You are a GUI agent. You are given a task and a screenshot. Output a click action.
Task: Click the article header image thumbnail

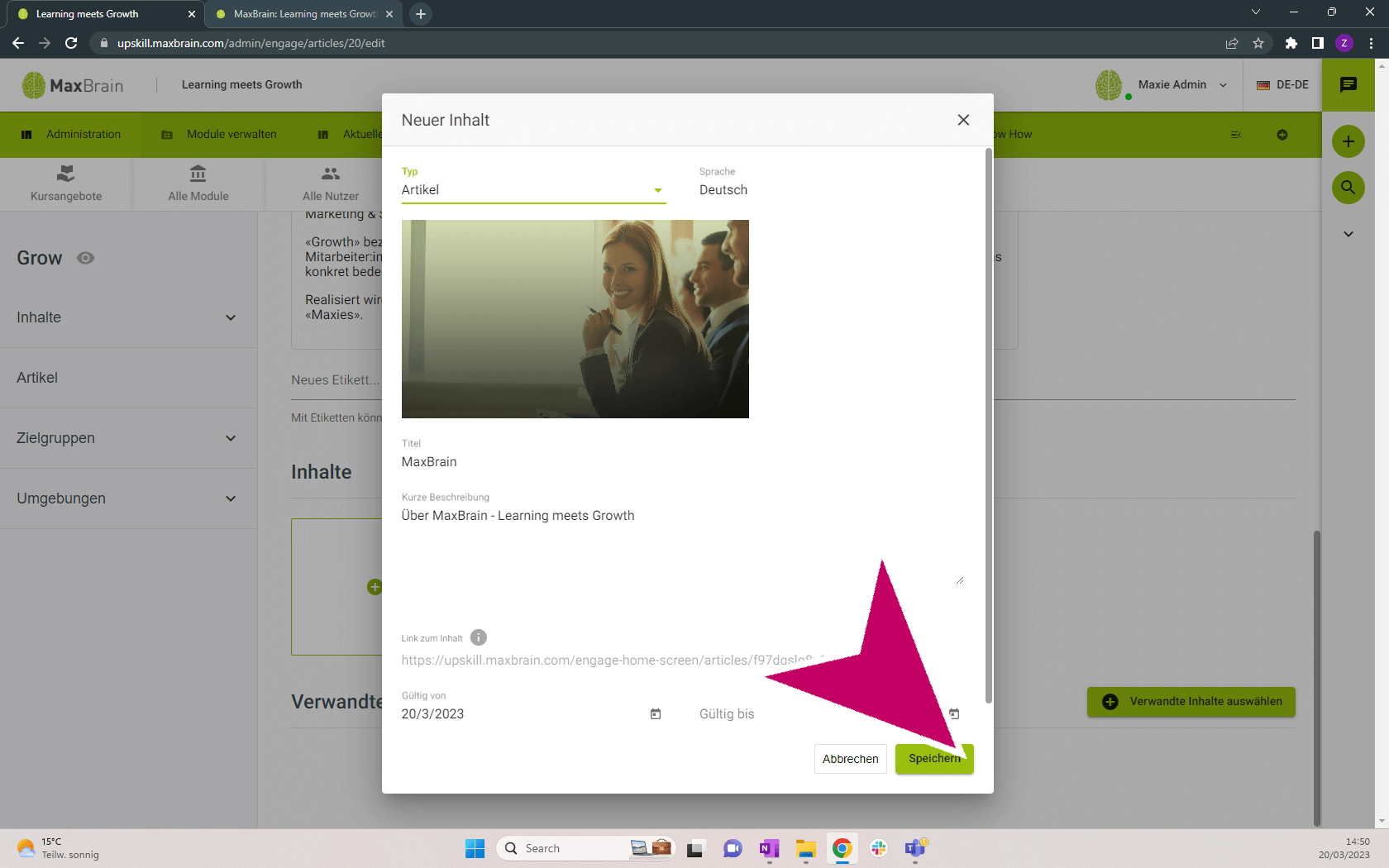(x=575, y=319)
